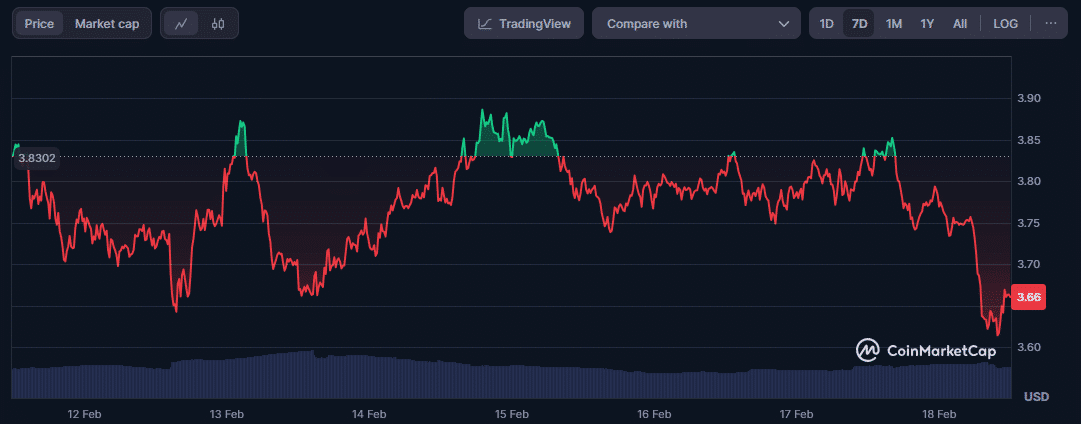Show the All time range
The image size is (1081, 424).
[960, 24]
